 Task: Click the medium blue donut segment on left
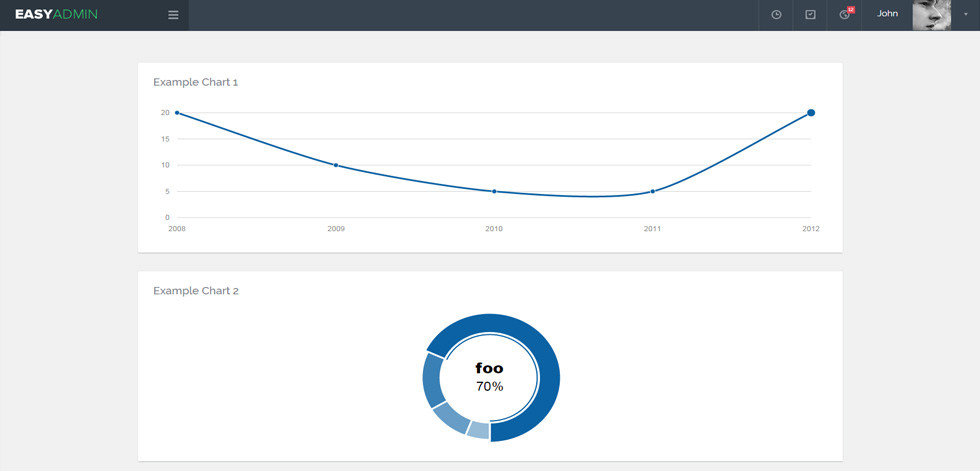432,381
